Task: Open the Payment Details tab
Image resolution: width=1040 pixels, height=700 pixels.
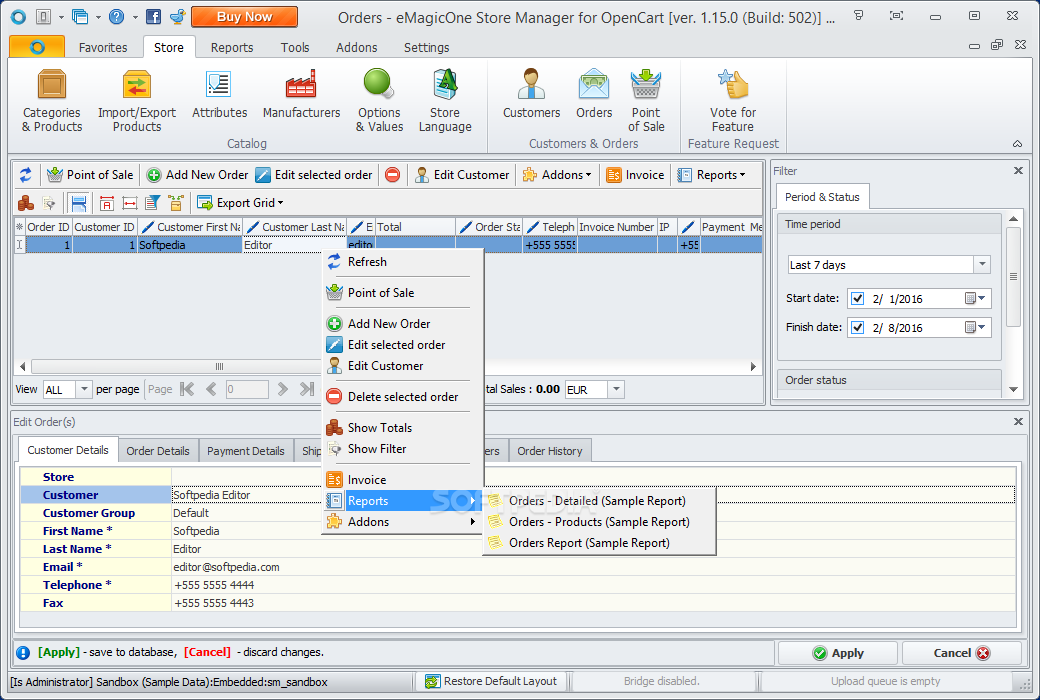Action: tap(245, 451)
